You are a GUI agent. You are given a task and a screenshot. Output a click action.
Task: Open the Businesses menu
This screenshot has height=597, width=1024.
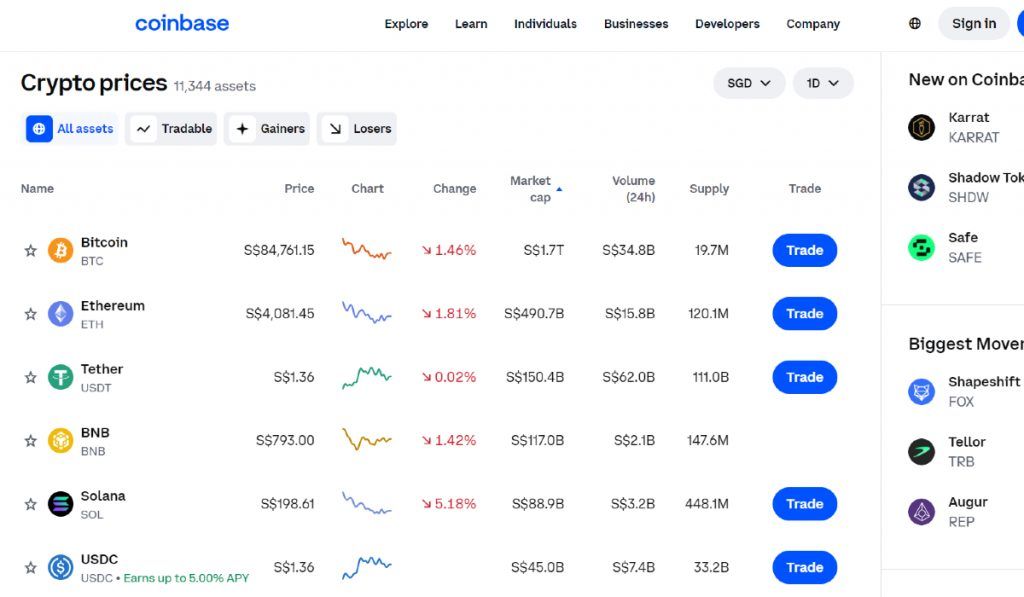[x=636, y=24]
